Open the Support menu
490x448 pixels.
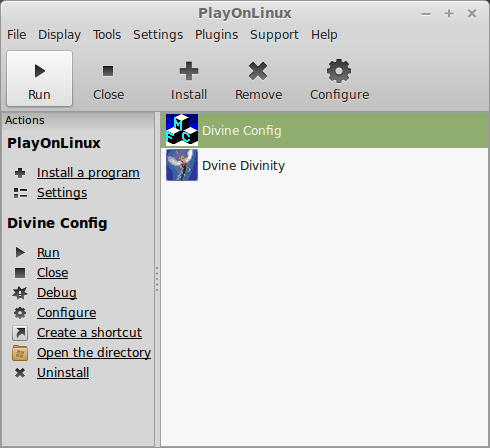click(x=274, y=35)
